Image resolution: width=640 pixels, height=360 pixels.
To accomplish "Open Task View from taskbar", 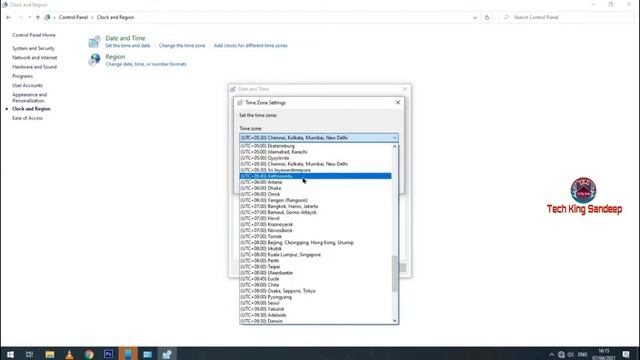I will (x=29, y=354).
